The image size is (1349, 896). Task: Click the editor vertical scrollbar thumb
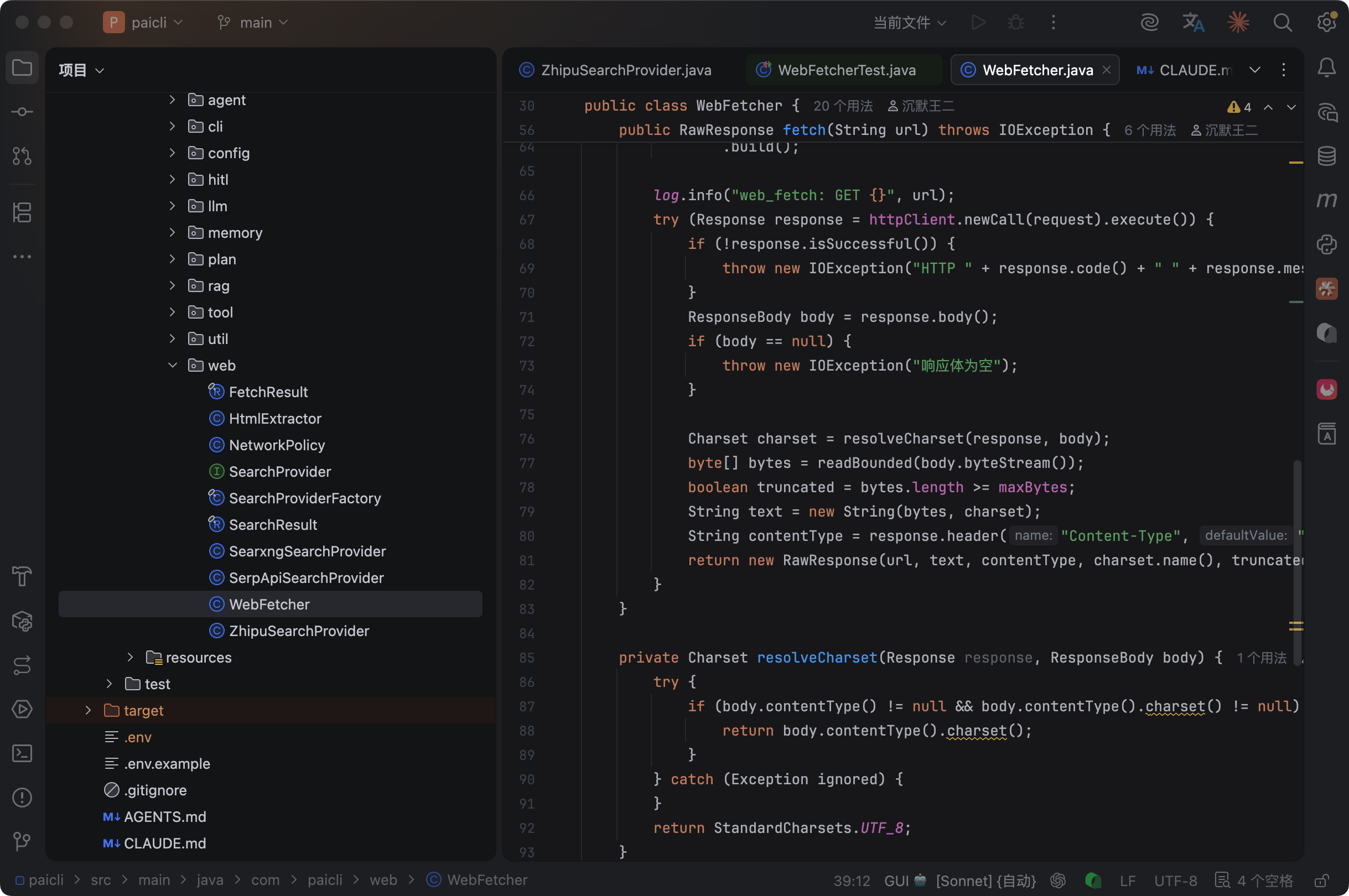click(1297, 560)
